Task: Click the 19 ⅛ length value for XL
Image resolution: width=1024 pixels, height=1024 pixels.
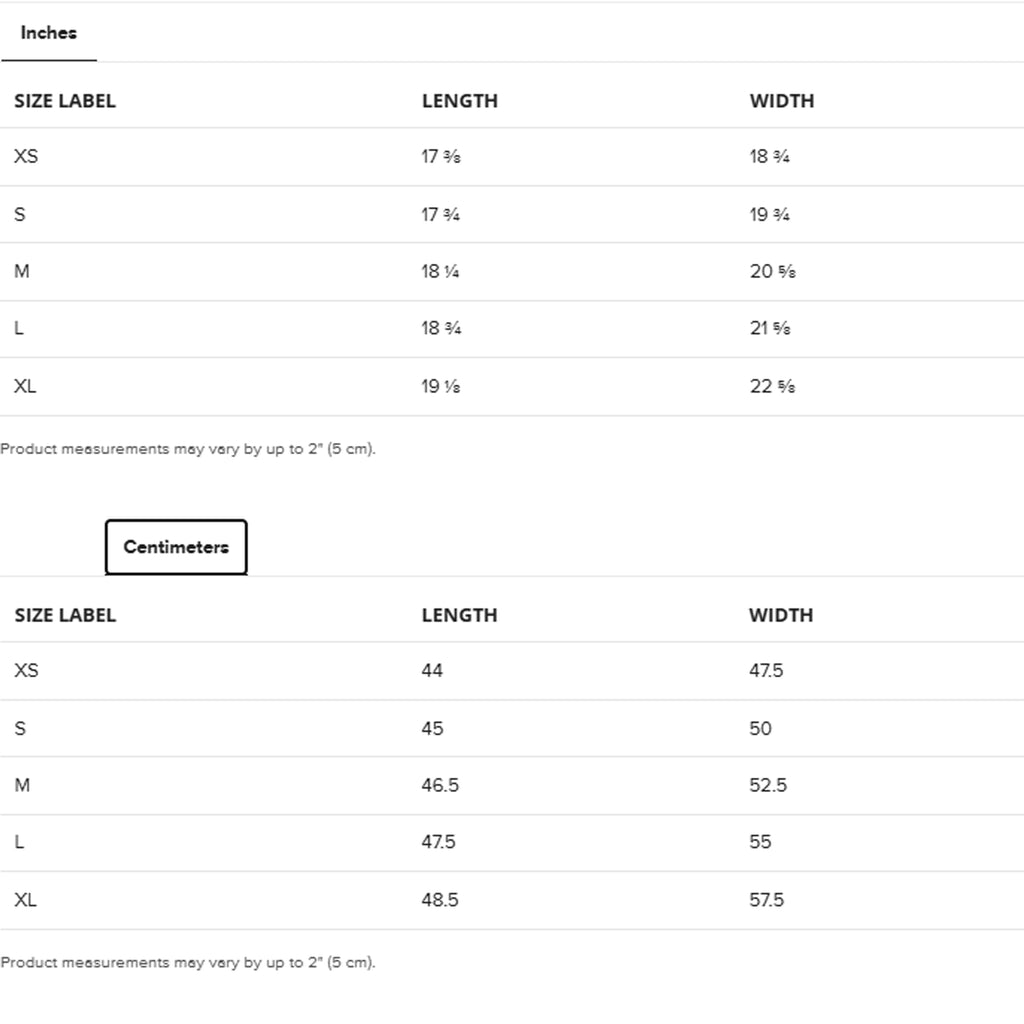Action: (441, 386)
